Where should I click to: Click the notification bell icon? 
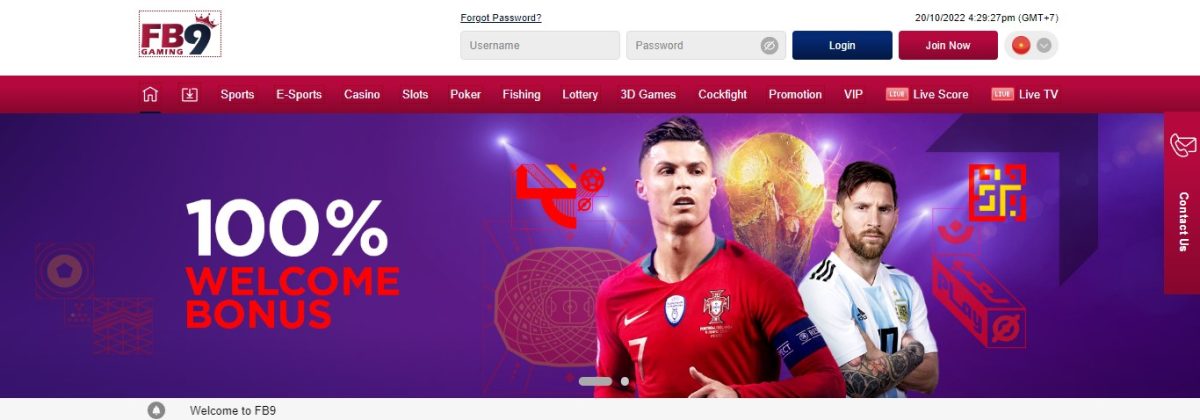[x=156, y=410]
